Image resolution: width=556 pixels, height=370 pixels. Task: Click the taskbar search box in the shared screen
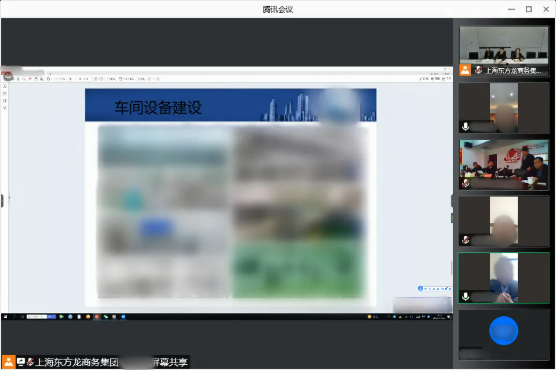41,316
